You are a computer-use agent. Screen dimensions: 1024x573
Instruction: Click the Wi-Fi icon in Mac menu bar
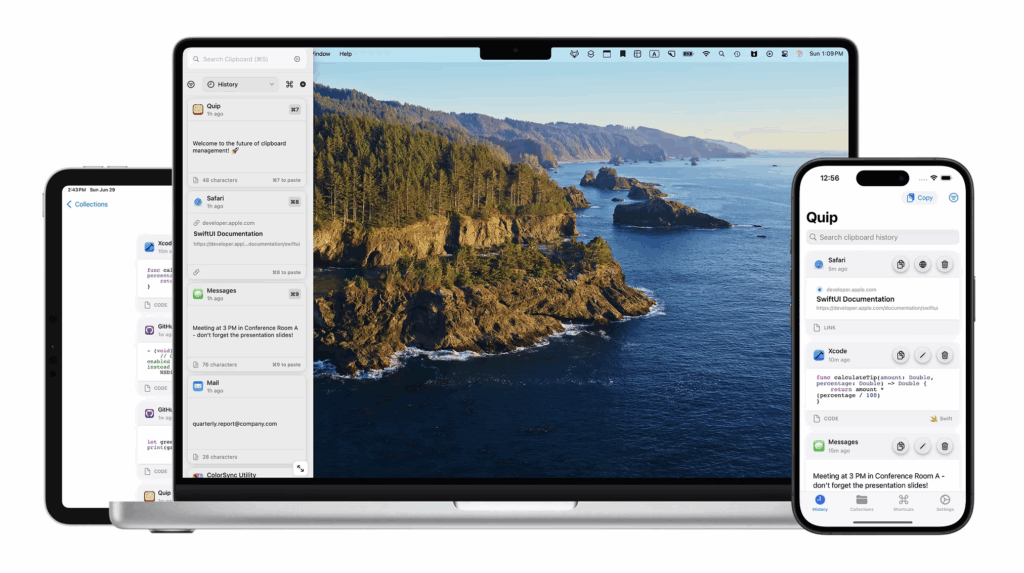(706, 54)
